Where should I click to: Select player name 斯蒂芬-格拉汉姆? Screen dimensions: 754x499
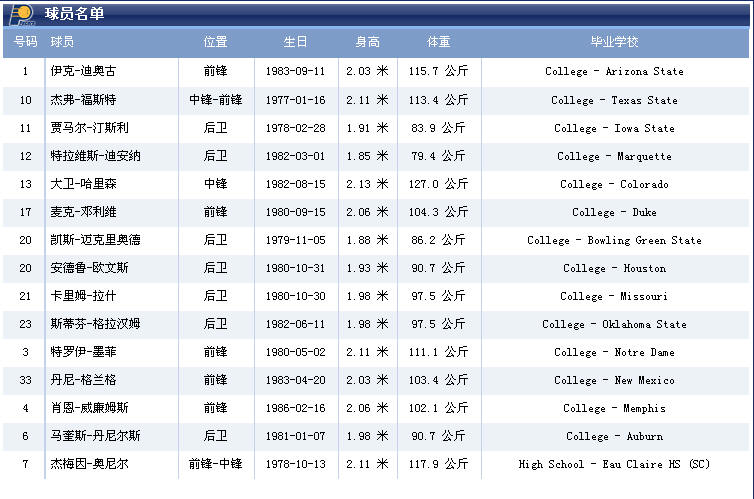pyautogui.click(x=95, y=324)
